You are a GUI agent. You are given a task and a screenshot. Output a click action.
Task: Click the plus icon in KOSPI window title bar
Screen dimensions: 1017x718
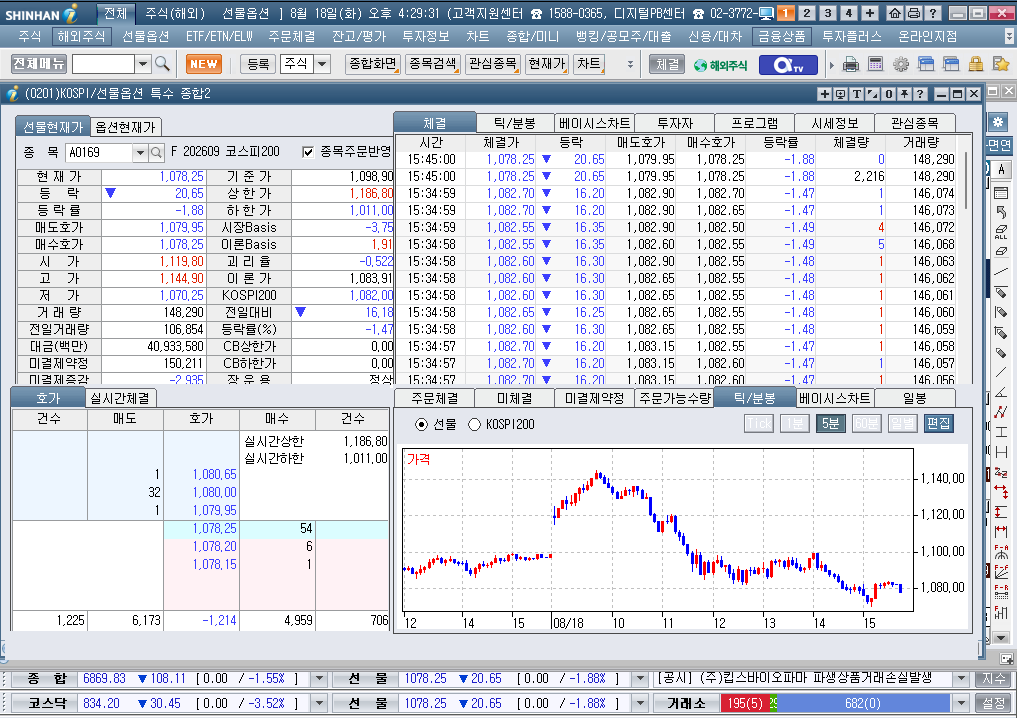(824, 94)
